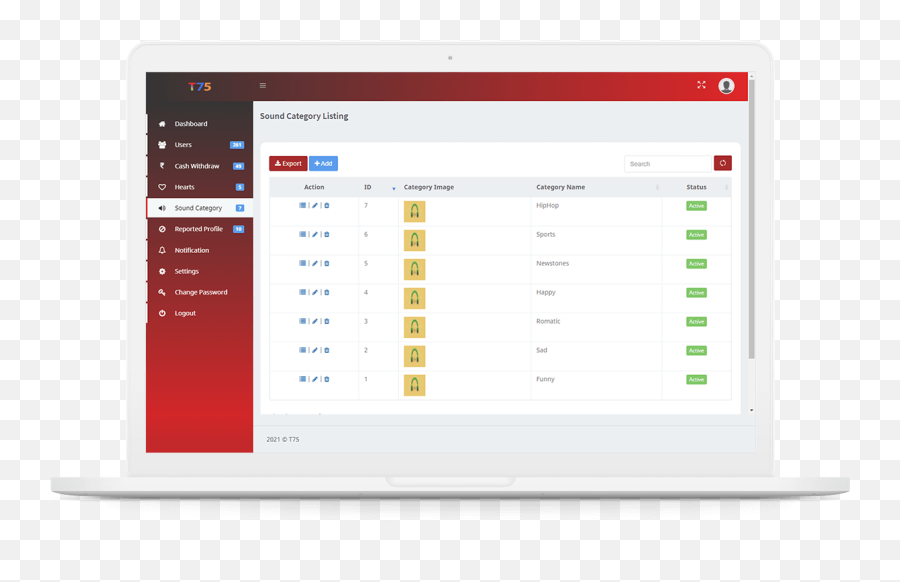The width and height of the screenshot is (900, 582).
Task: Click the edit pencil for Happy row
Action: tap(315, 292)
